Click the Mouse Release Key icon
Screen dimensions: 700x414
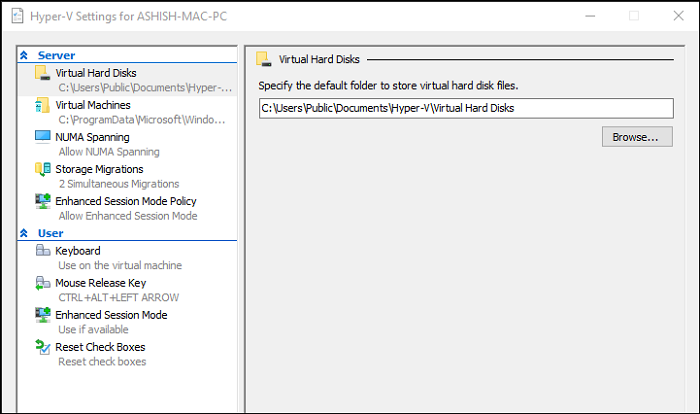pyautogui.click(x=43, y=283)
